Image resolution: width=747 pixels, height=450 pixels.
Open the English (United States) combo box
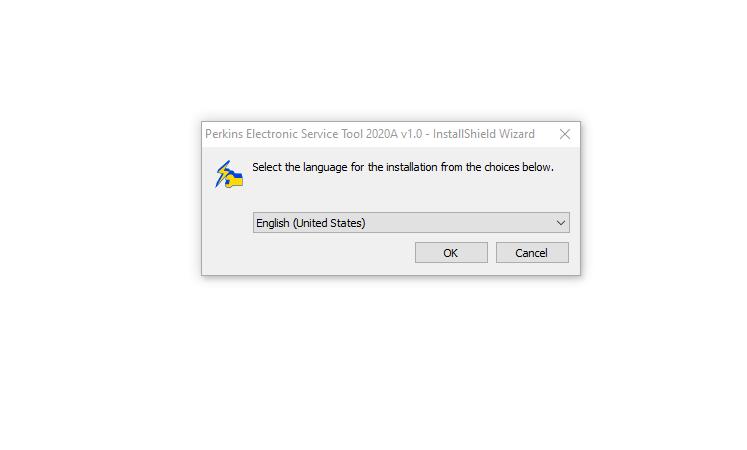(411, 223)
